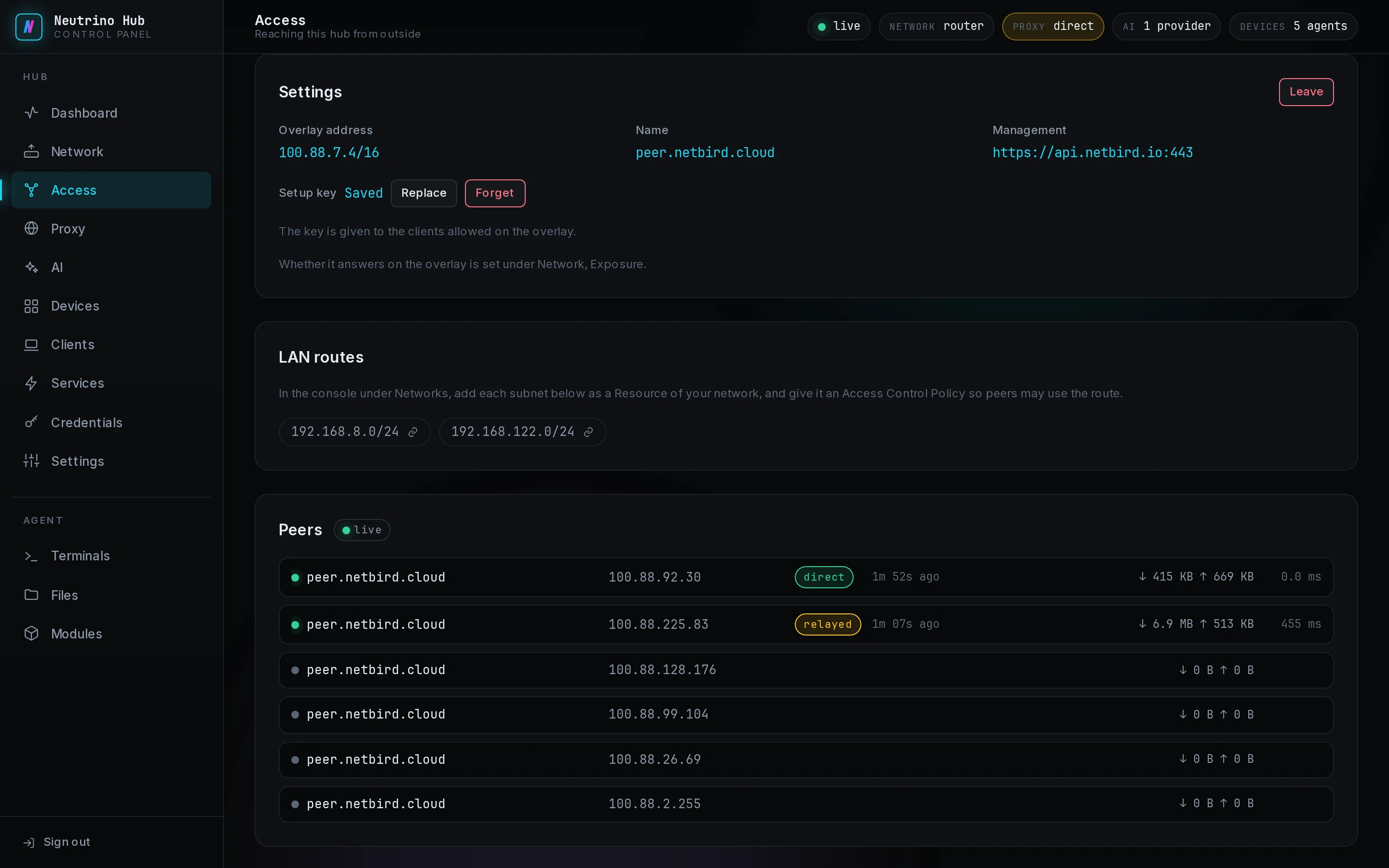The image size is (1389, 868).
Task: Open the Devices section
Action: pyautogui.click(x=111, y=306)
